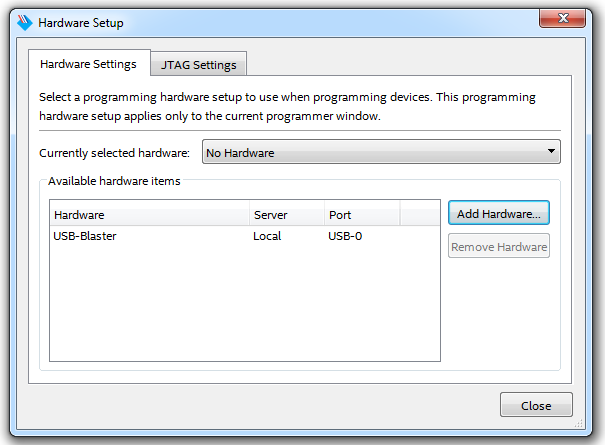
Task: Open the Currently selected hardware dropdown
Action: click(380, 153)
